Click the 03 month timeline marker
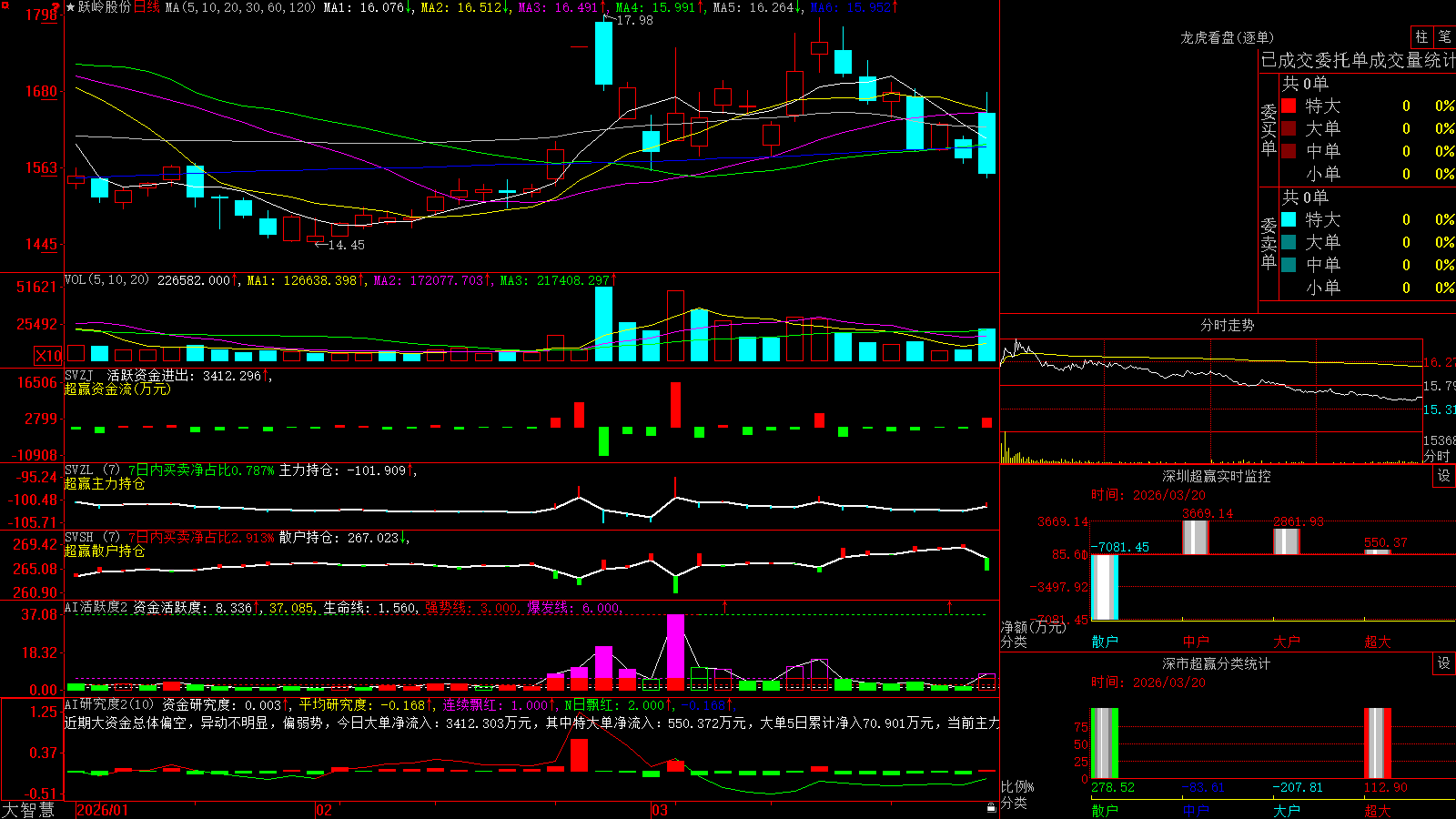Viewport: 1456px width, 819px height. coord(660,810)
